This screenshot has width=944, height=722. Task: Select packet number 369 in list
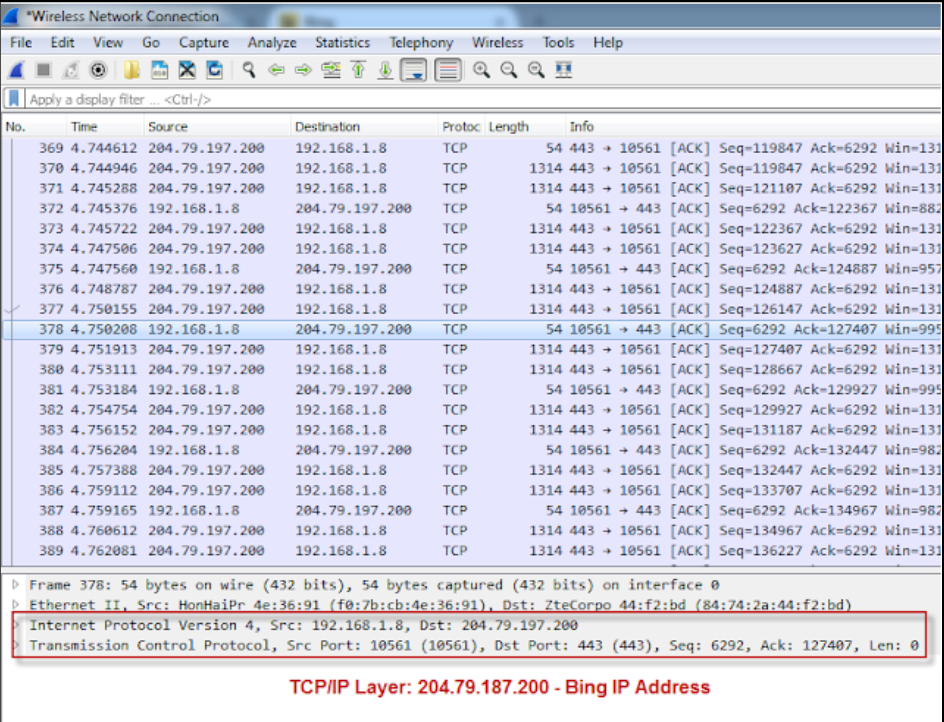click(x=472, y=148)
